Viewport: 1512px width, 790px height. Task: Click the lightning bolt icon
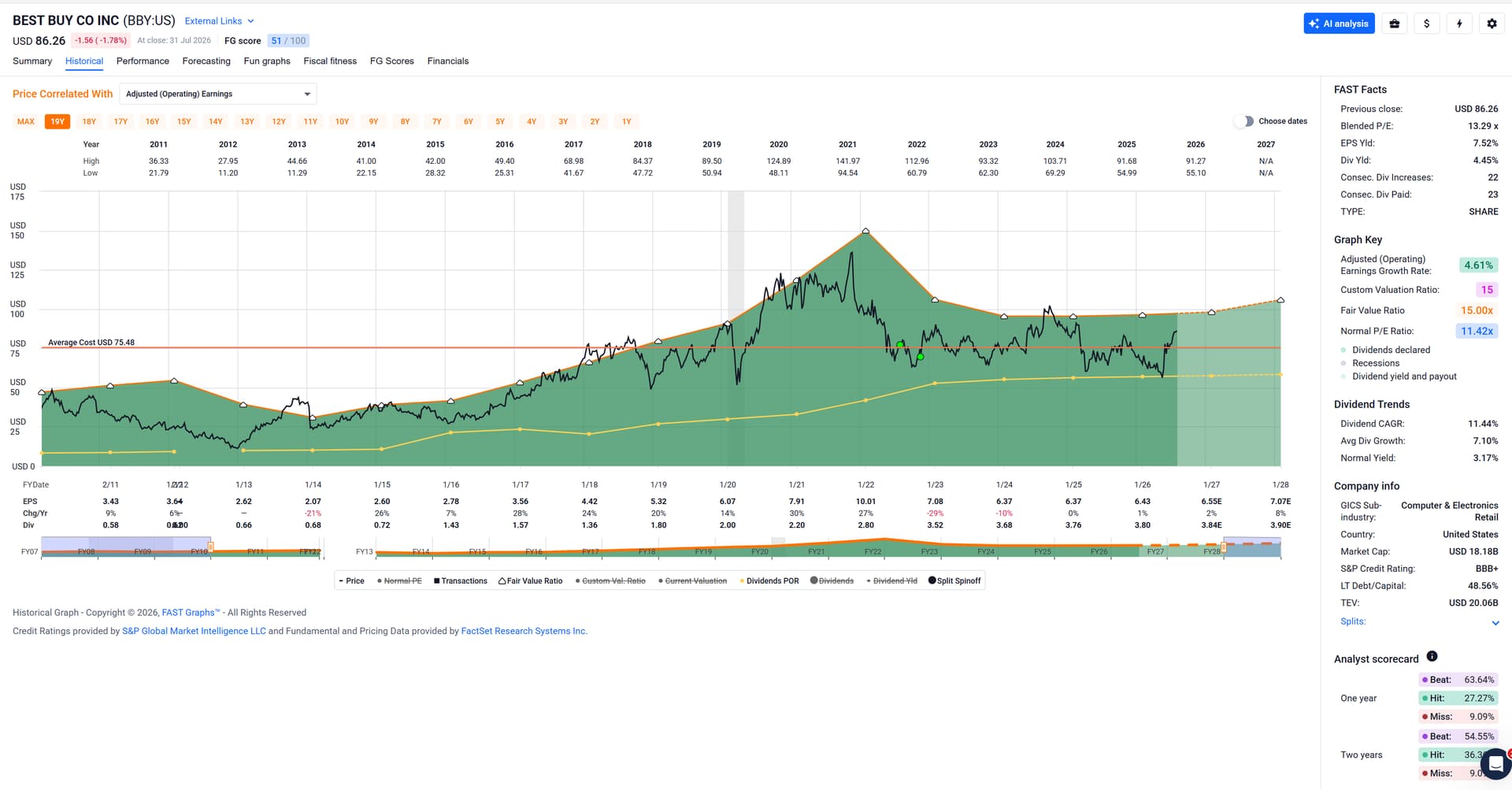(1459, 24)
